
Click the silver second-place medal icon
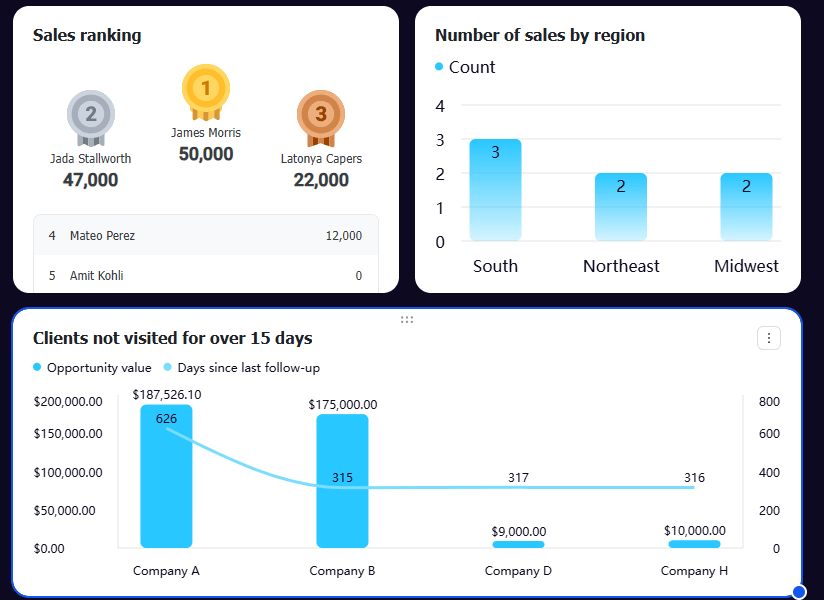(x=90, y=118)
